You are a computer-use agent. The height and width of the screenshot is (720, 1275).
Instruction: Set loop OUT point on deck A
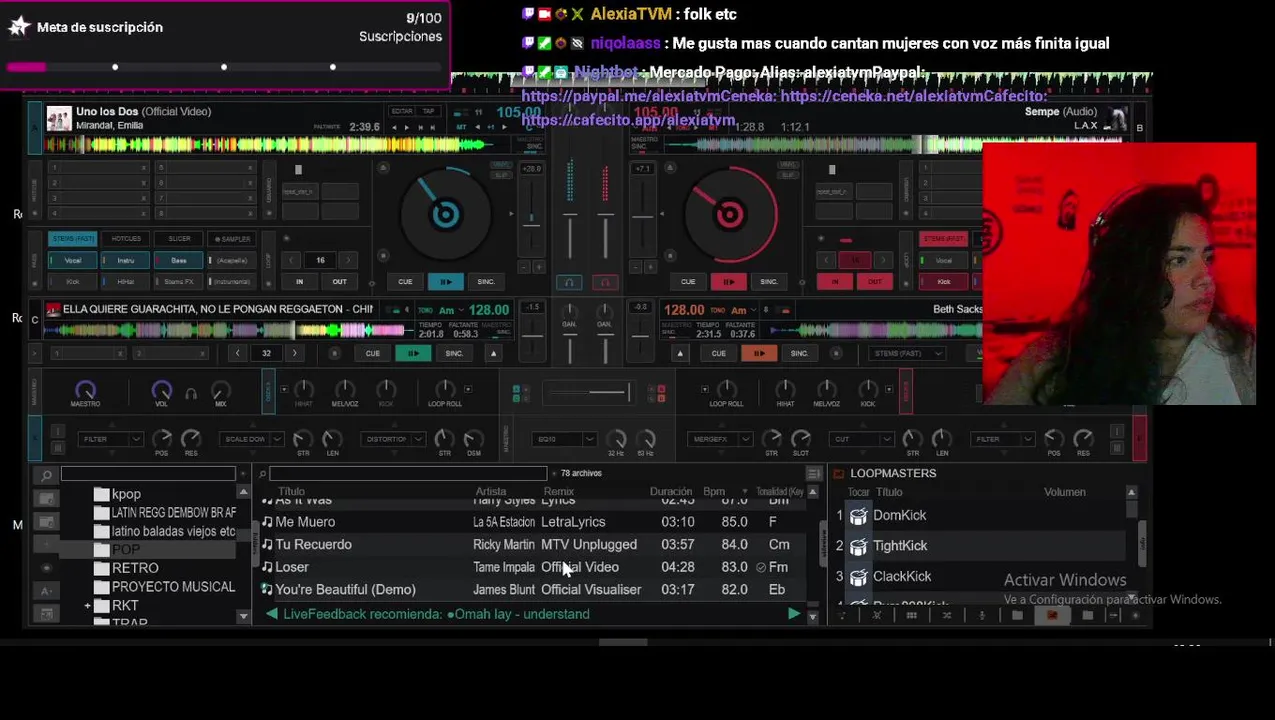tap(339, 282)
